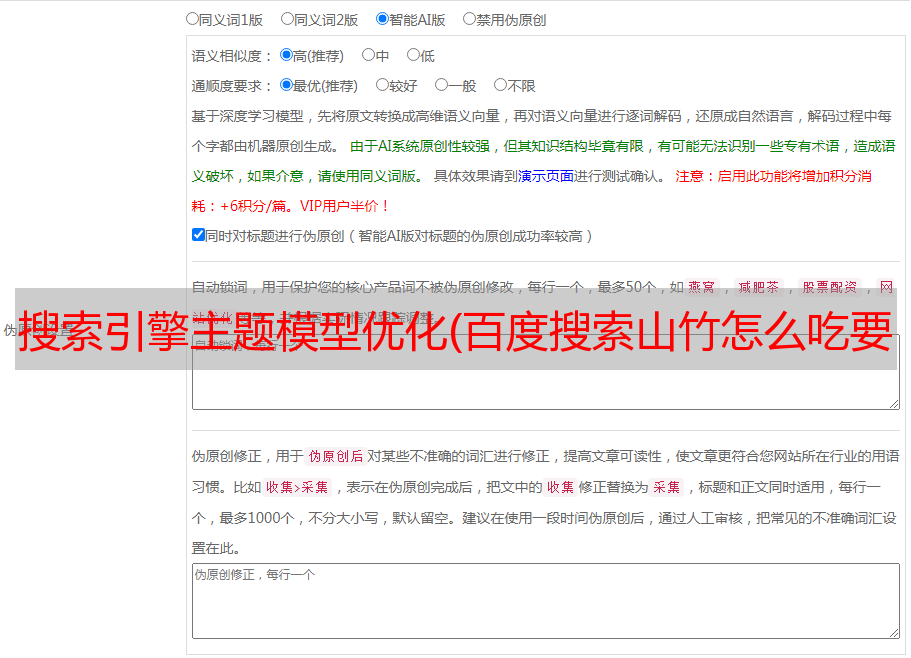
Task: Select the 同义词1版 radio option
Action: click(192, 19)
